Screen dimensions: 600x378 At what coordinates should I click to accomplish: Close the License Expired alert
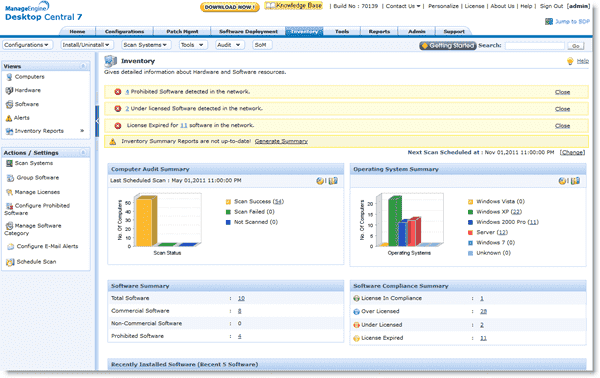tap(562, 126)
